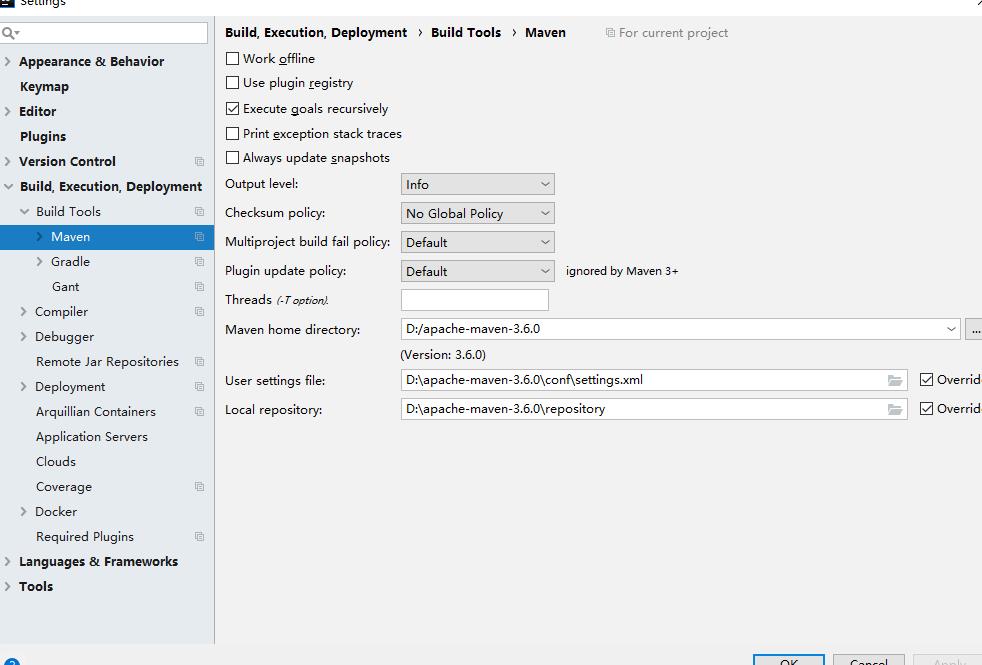Viewport: 982px width, 665px height.
Task: Click project-level icon beside Remote Jar Repositories
Action: coord(199,362)
